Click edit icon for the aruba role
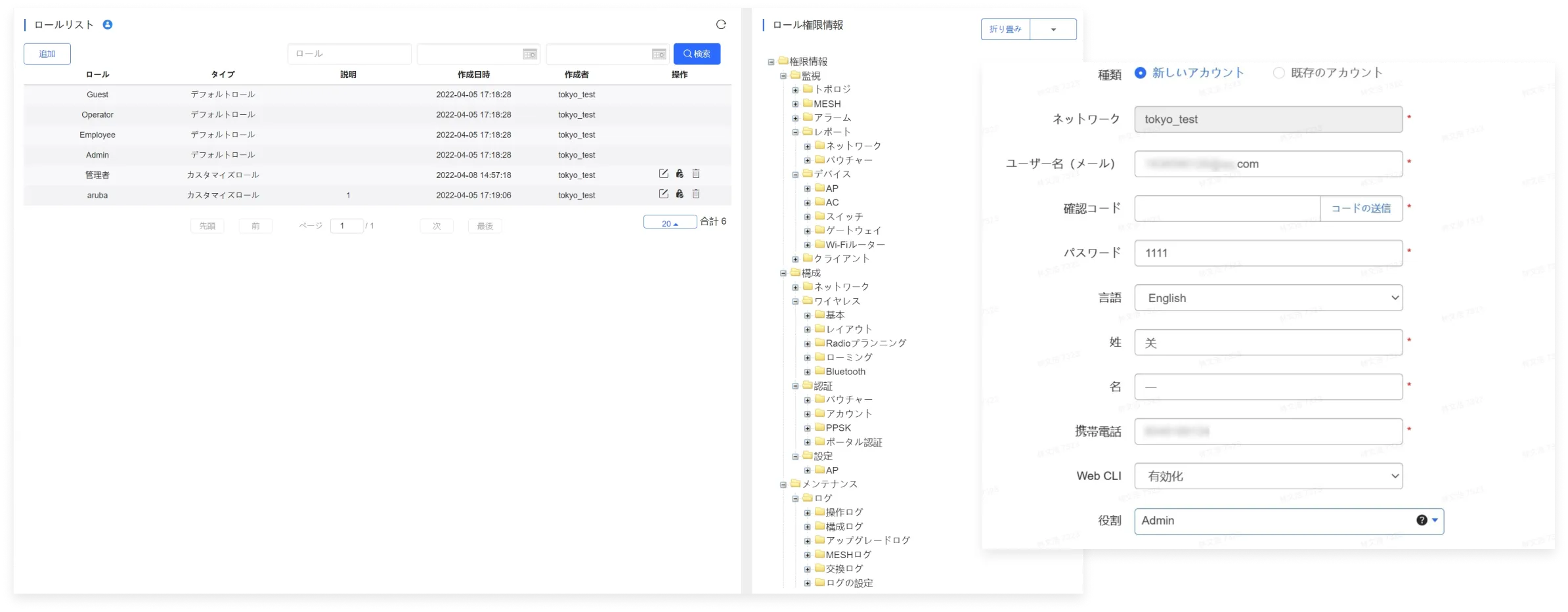Image resolution: width=1568 pixels, height=612 pixels. click(663, 194)
